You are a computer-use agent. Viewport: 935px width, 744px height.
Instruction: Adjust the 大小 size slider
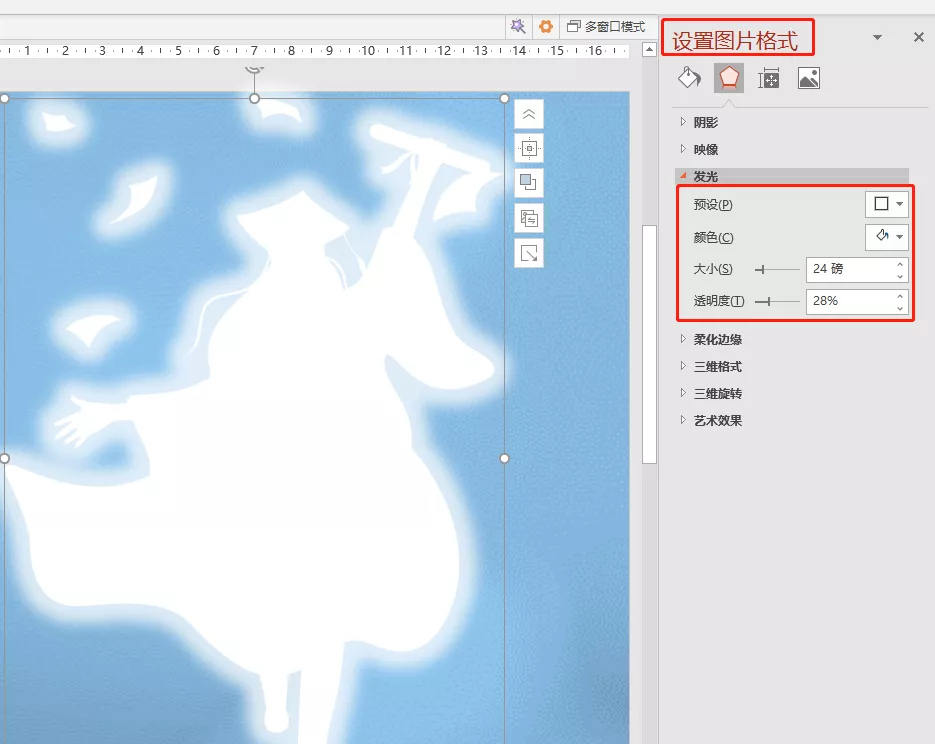(777, 269)
